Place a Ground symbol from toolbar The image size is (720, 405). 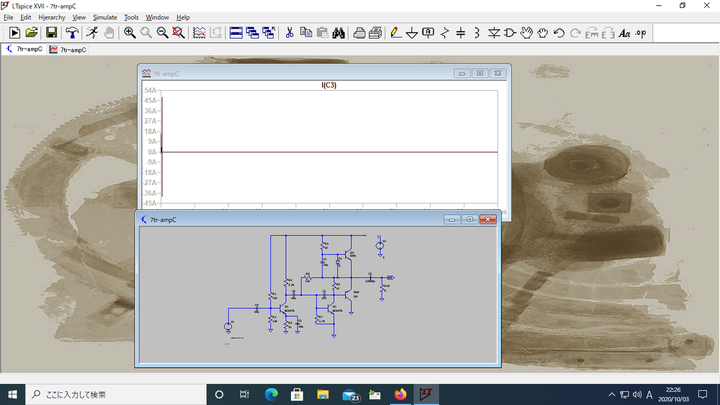(412, 33)
